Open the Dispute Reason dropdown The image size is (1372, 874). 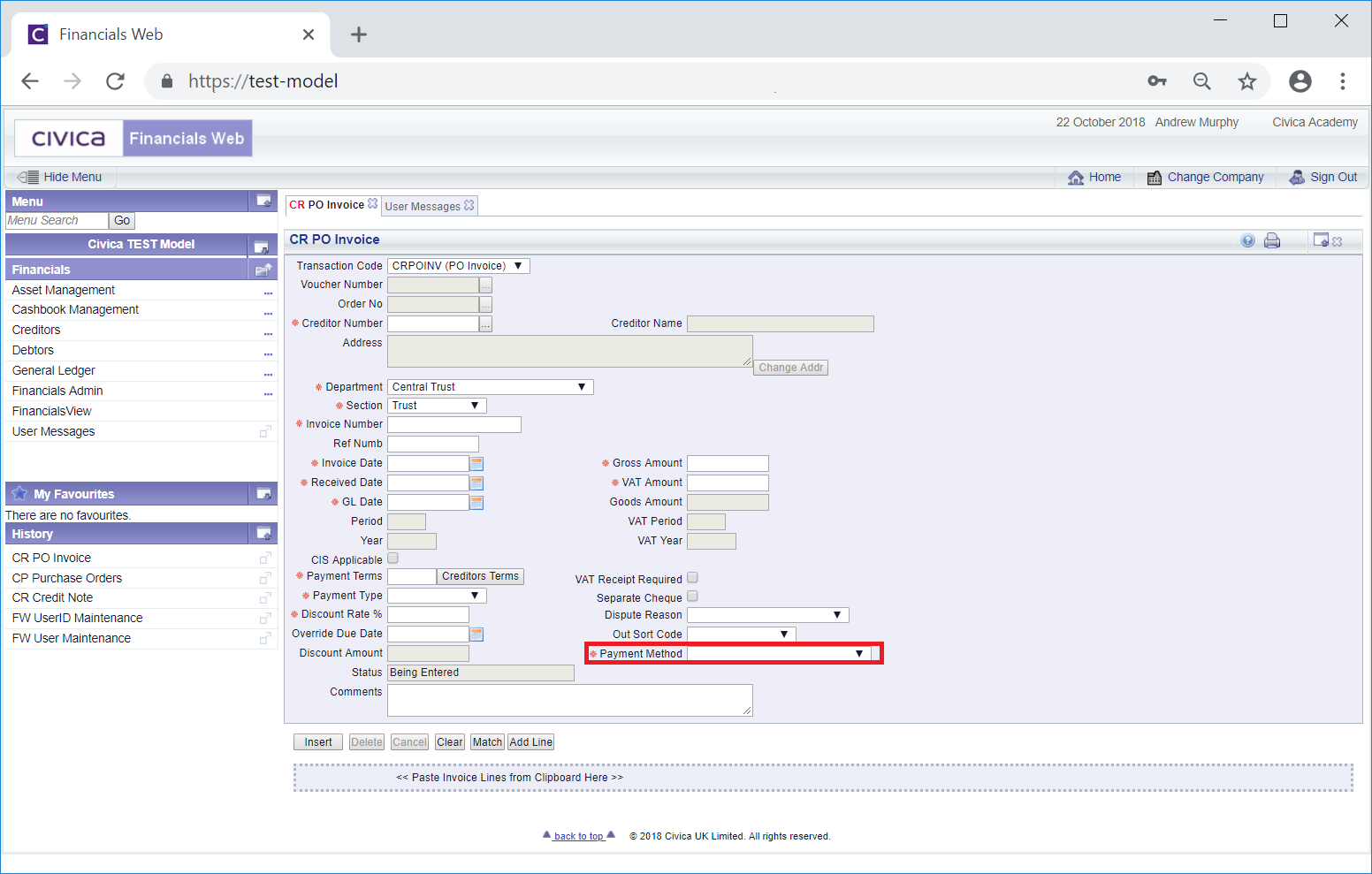768,615
